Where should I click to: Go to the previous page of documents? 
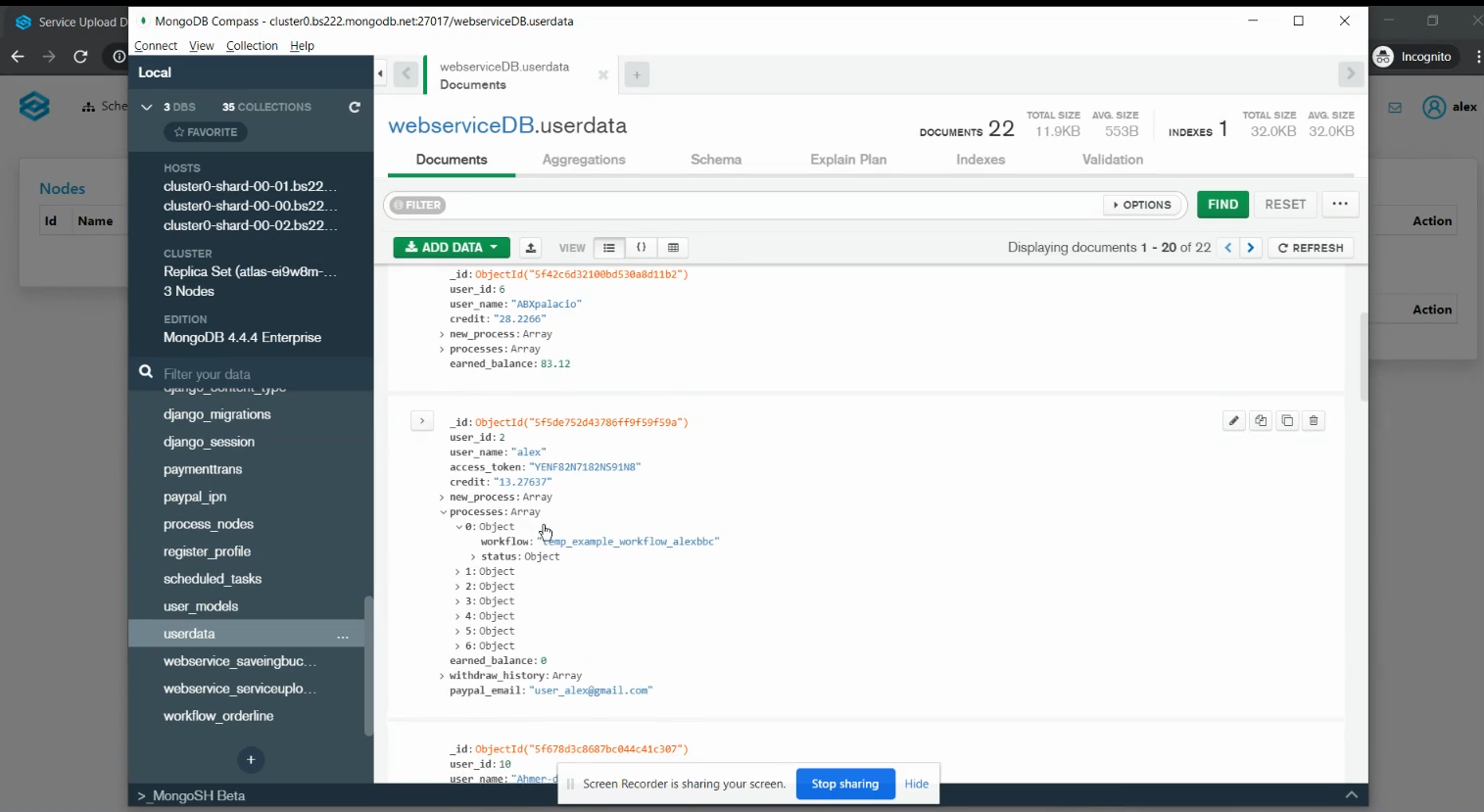(x=1228, y=248)
